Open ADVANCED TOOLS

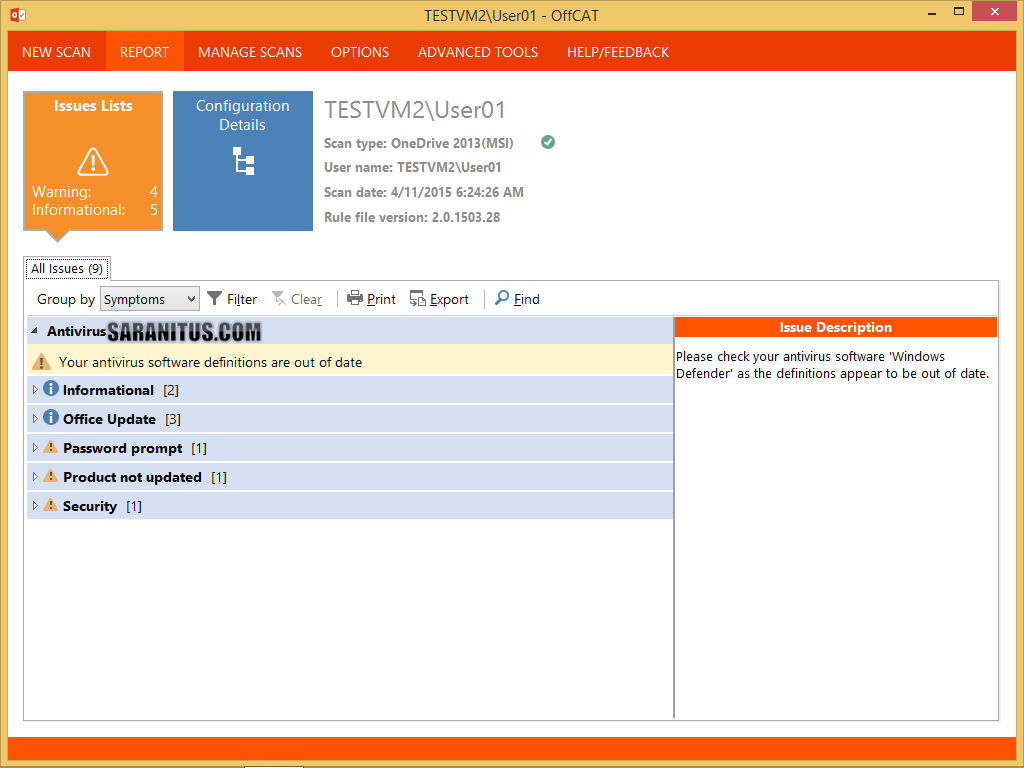click(477, 52)
